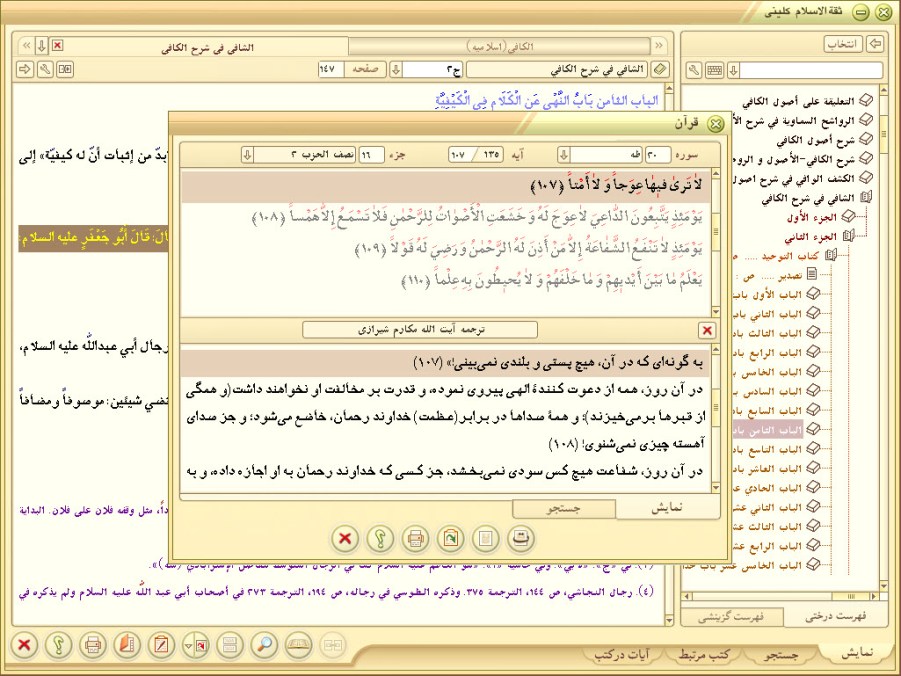Screen dimensions: 901x676
Task: Click the tree panel search input field
Action: [811, 70]
